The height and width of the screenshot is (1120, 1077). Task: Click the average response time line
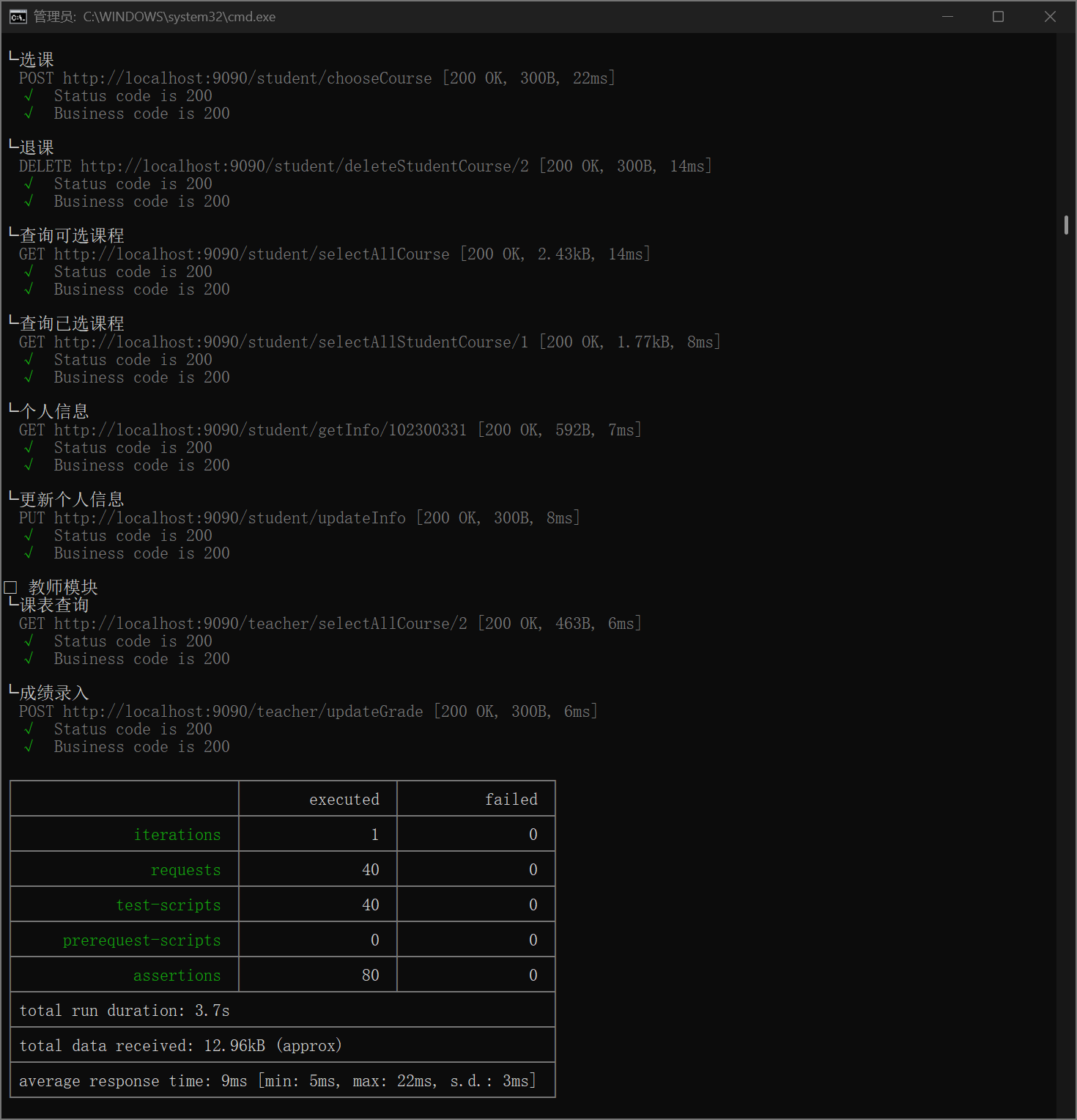(278, 1080)
